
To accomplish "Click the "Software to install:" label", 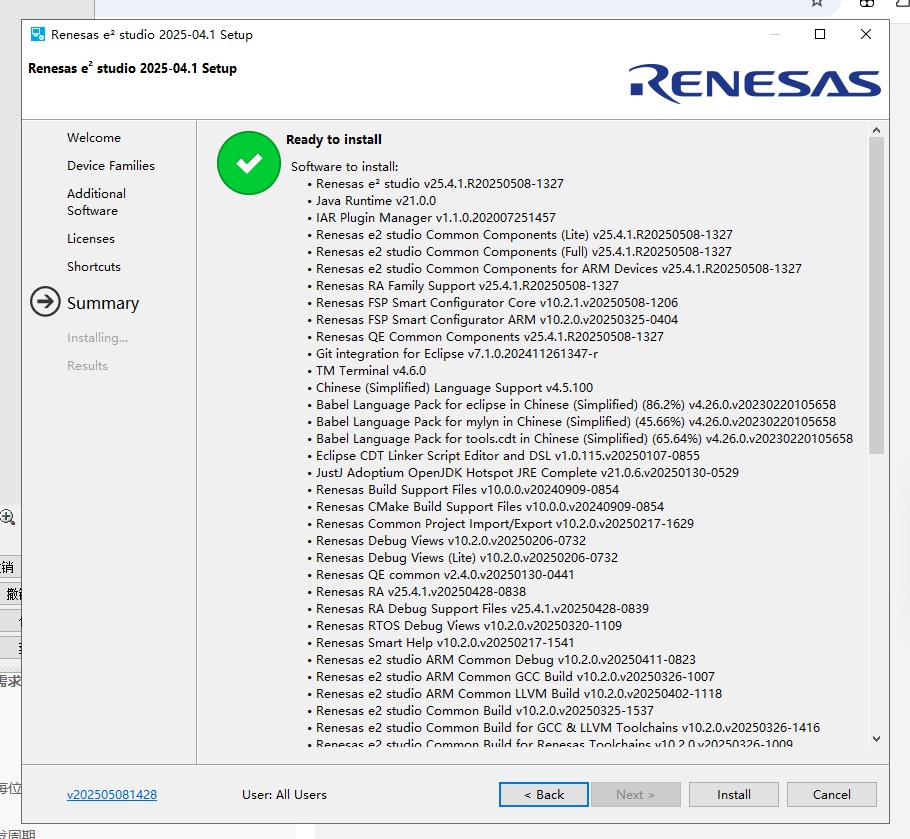I will [344, 167].
